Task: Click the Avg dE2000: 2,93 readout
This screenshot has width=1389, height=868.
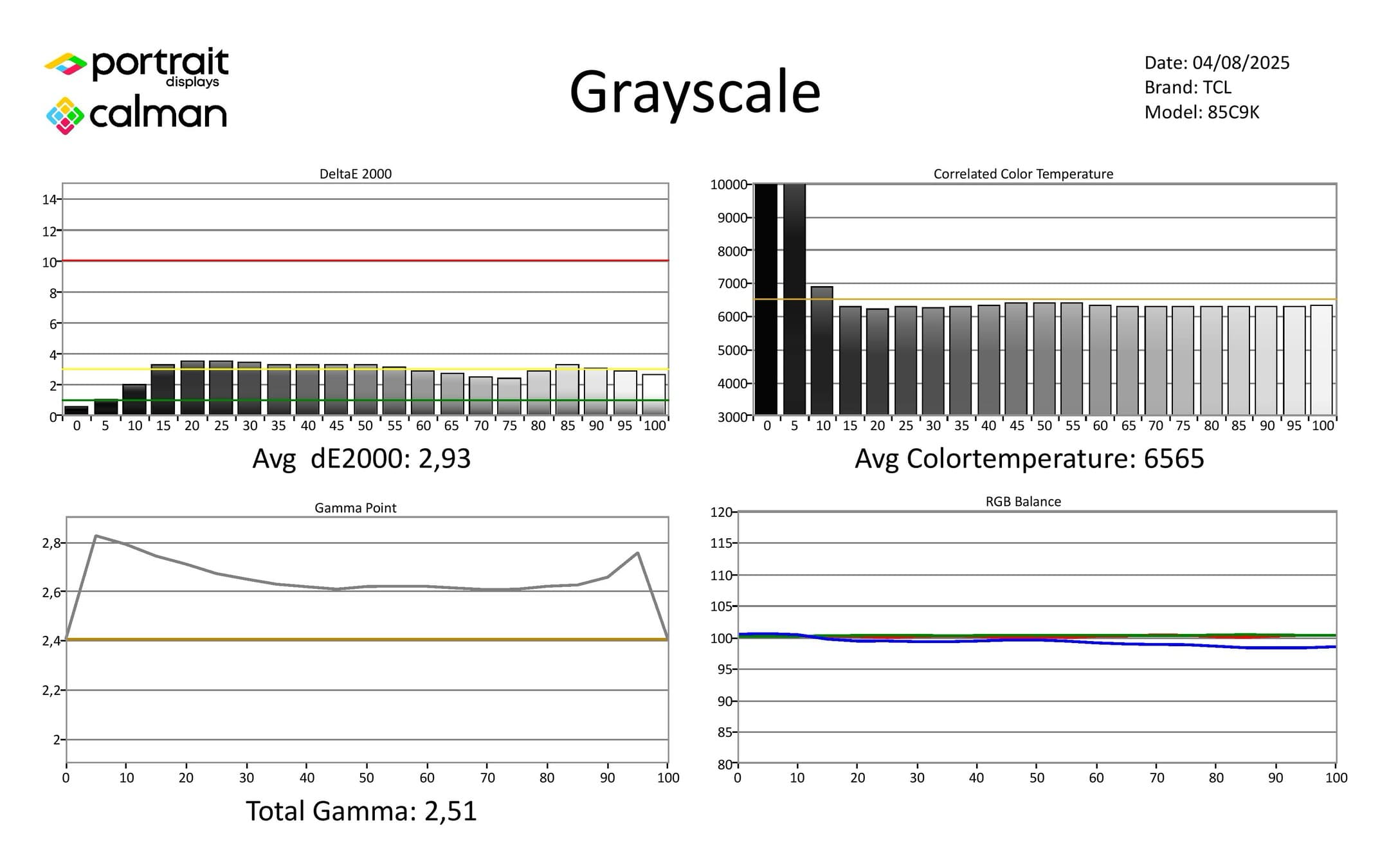Action: [x=361, y=458]
